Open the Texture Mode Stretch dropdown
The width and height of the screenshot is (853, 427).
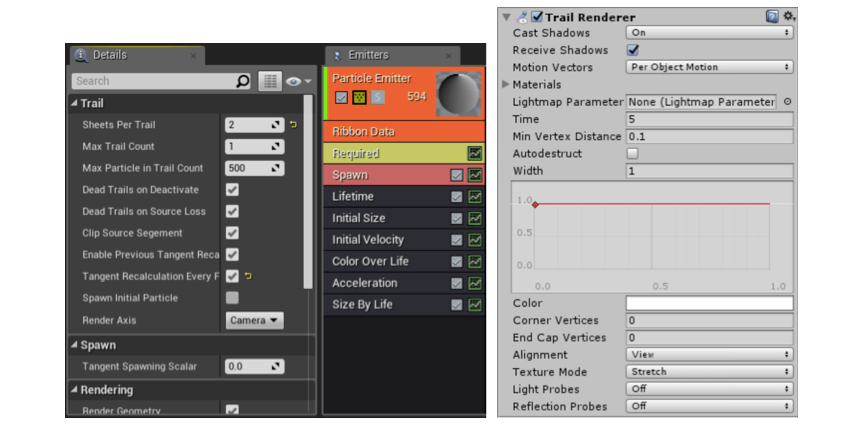(x=709, y=372)
